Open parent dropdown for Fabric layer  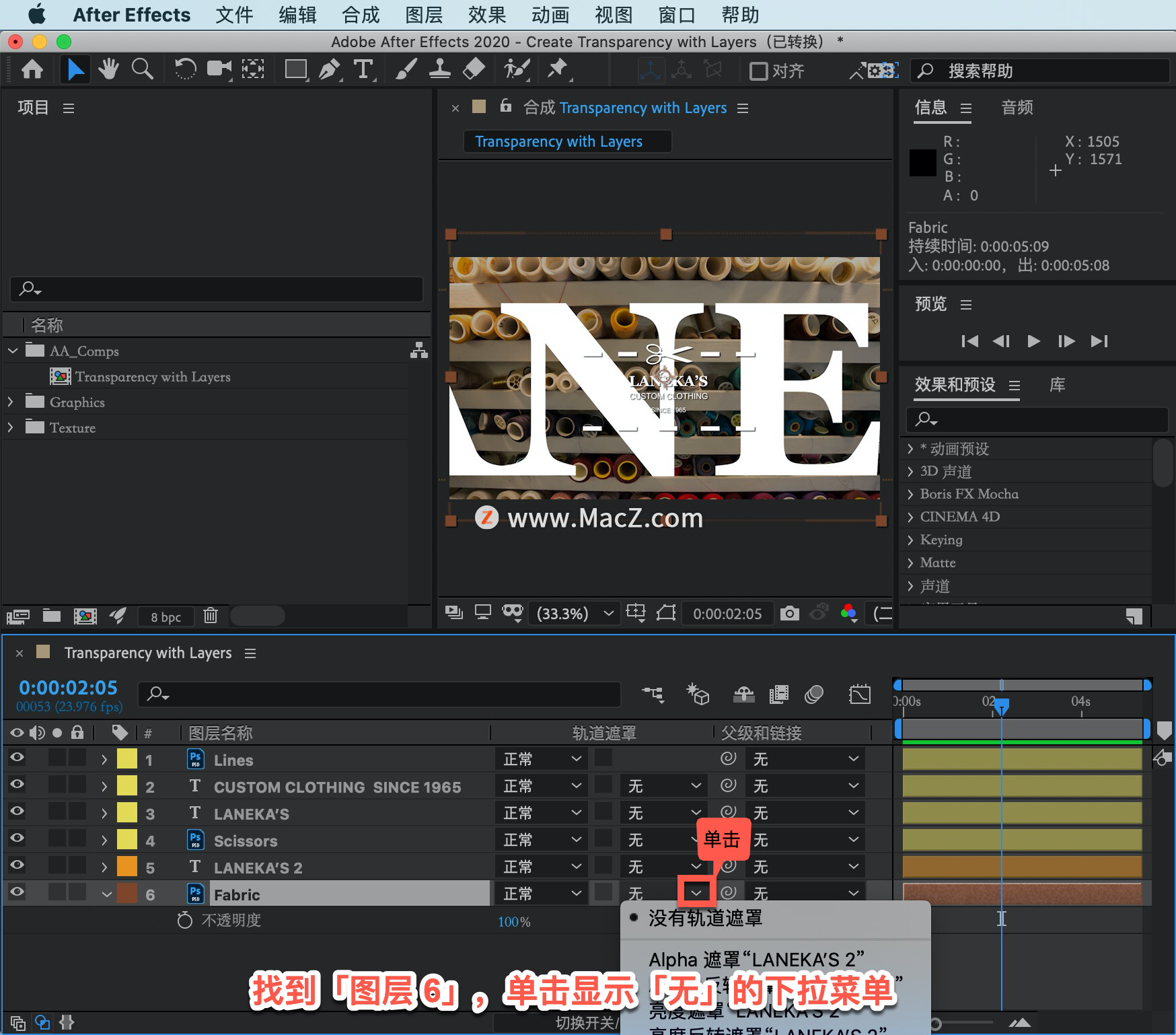coord(806,894)
